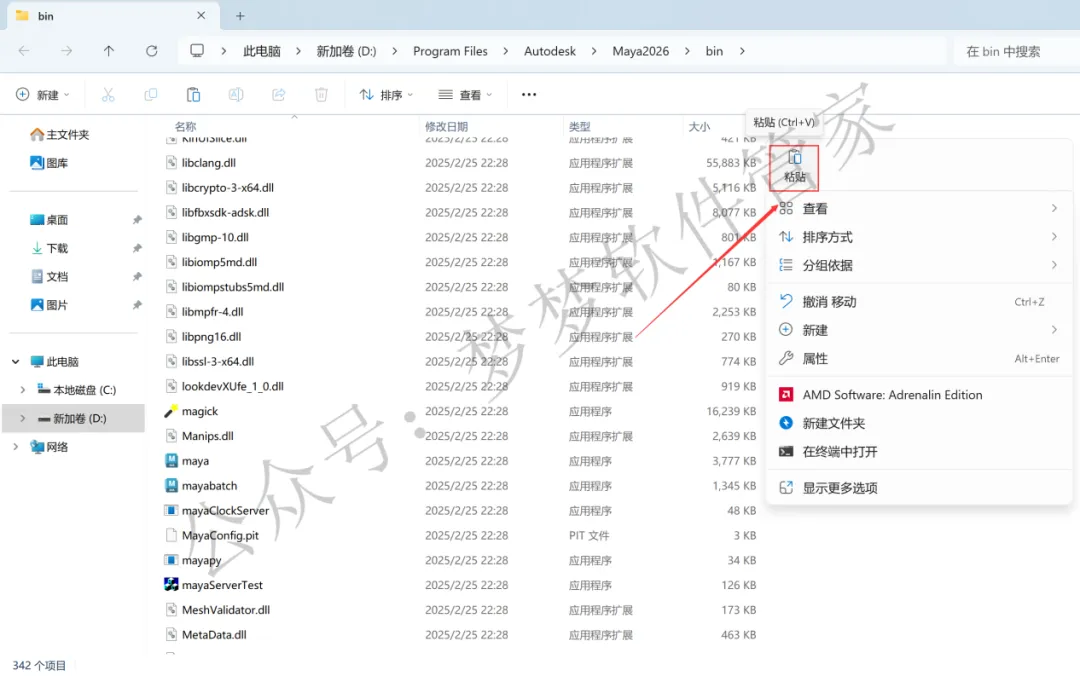Image resolution: width=1080 pixels, height=676 pixels.
Task: Sort by Size (大小) column header
Action: pos(699,127)
